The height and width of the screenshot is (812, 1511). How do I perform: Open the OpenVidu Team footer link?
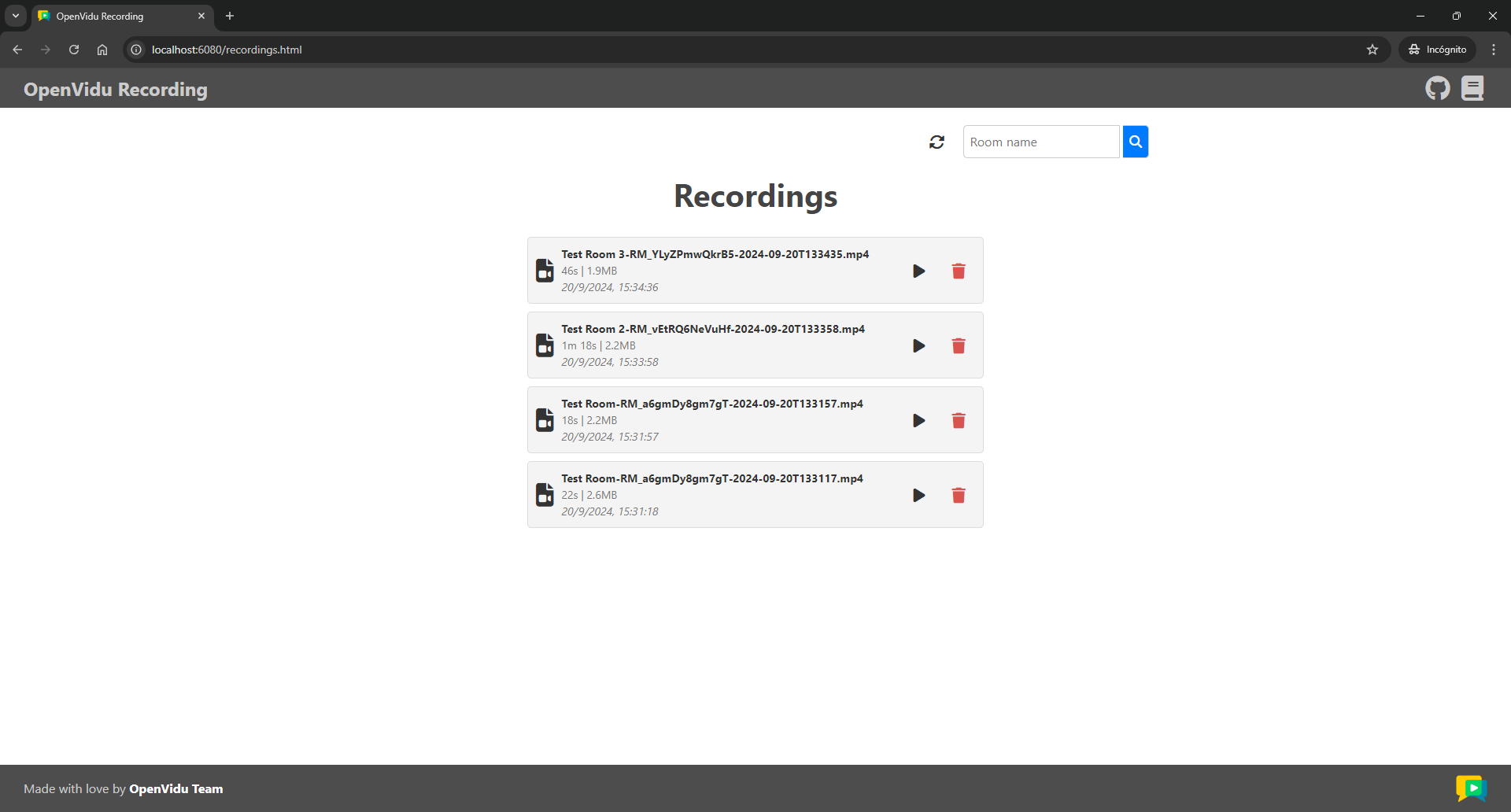coord(175,789)
